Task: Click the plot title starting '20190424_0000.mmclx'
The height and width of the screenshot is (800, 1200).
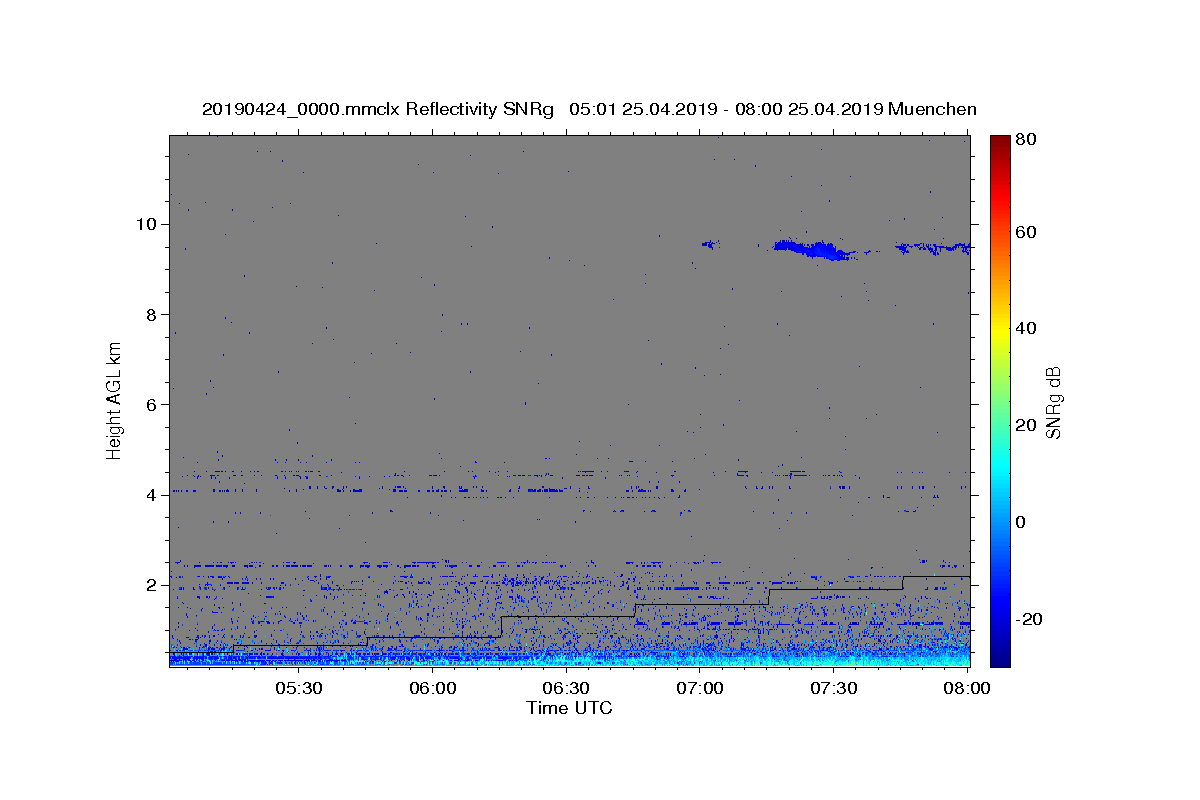Action: click(x=589, y=109)
